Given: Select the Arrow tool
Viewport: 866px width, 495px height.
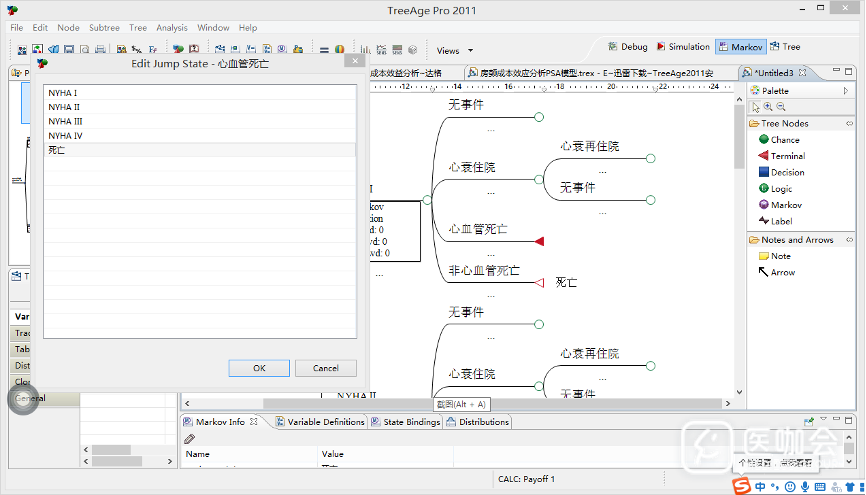Looking at the screenshot, I should coord(782,272).
